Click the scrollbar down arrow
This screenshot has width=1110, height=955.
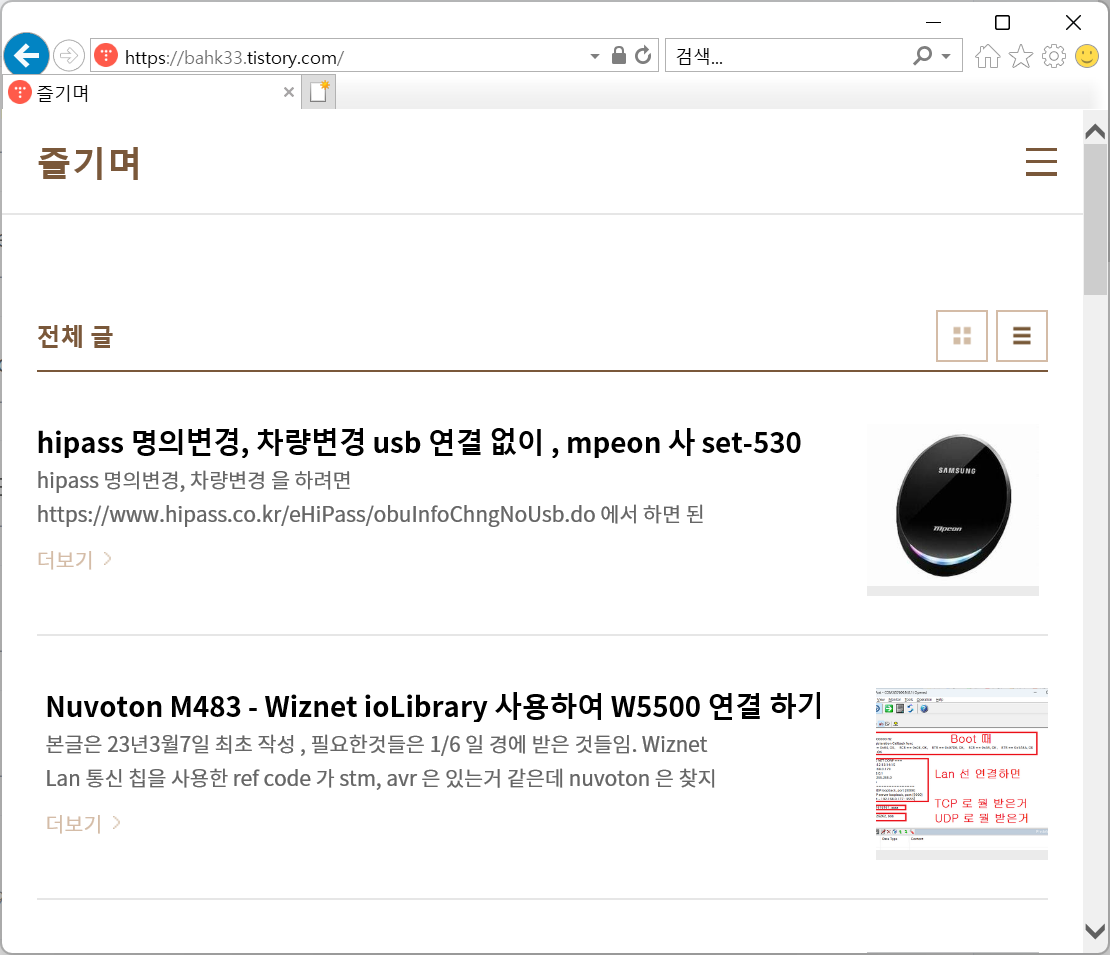pos(1095,931)
